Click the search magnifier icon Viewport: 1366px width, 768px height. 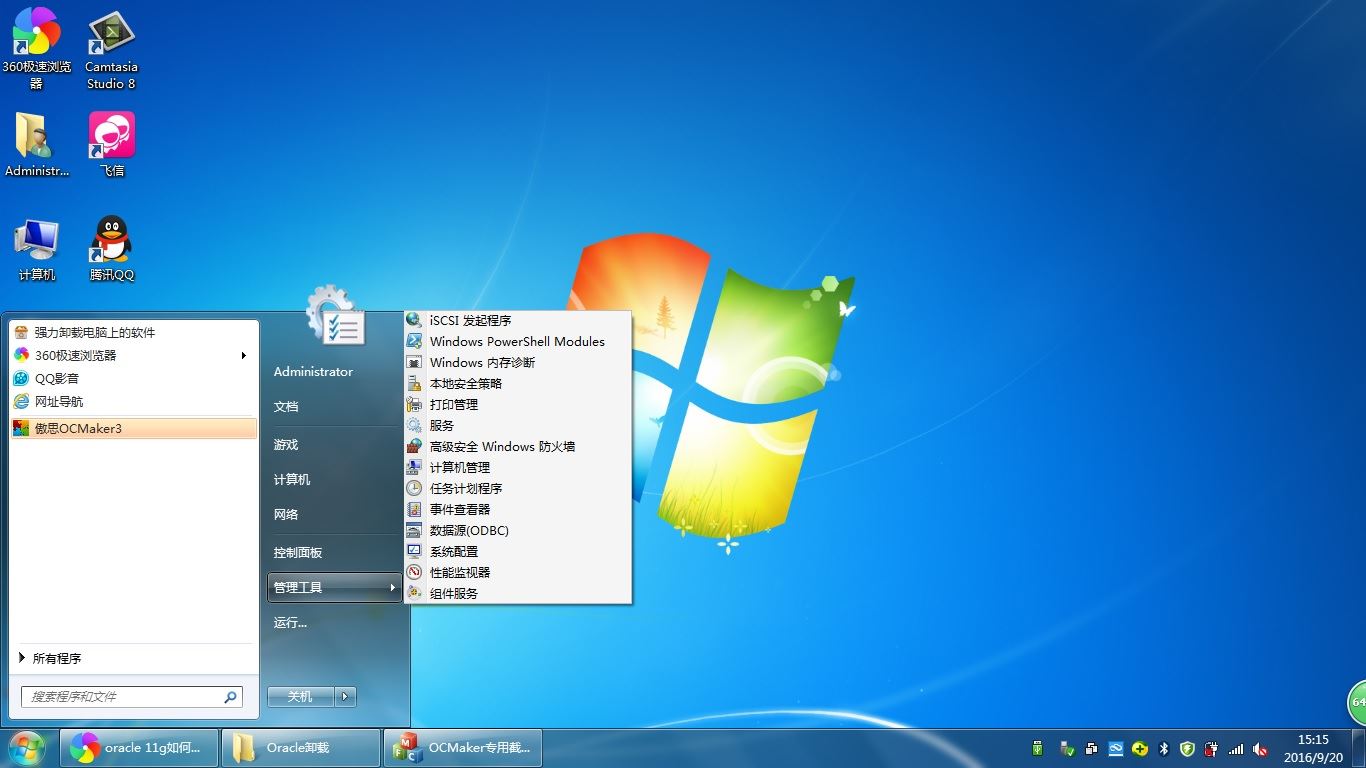[x=230, y=697]
